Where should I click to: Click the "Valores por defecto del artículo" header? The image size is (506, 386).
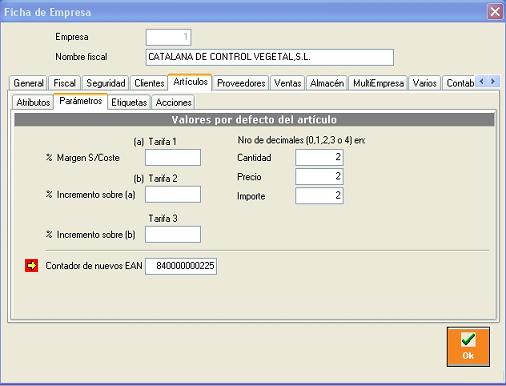tap(254, 120)
